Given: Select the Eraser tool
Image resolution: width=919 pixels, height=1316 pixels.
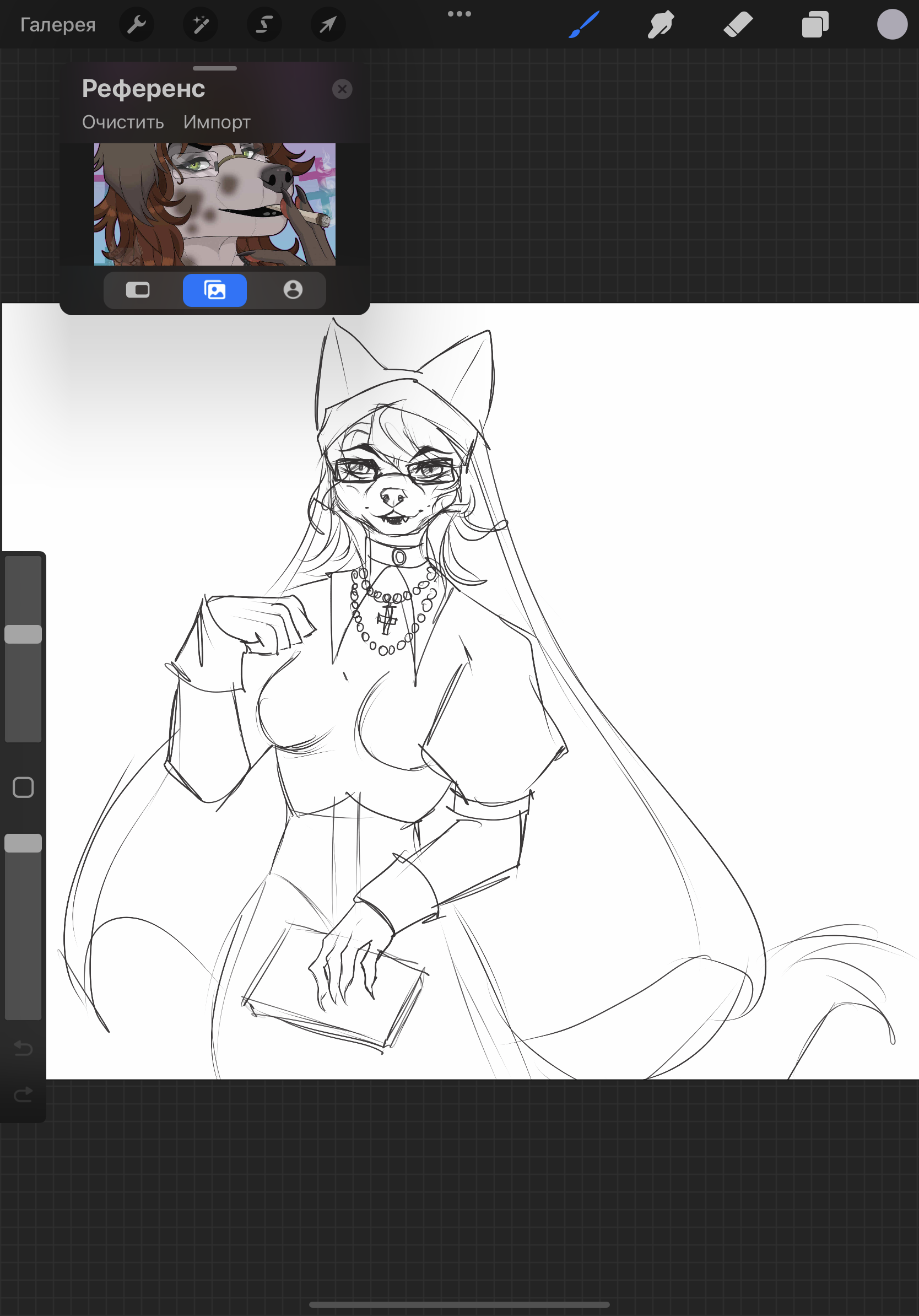Looking at the screenshot, I should point(738,25).
